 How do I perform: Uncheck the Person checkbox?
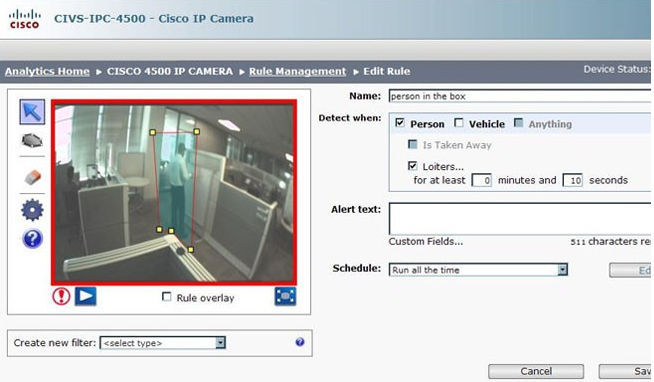click(400, 123)
